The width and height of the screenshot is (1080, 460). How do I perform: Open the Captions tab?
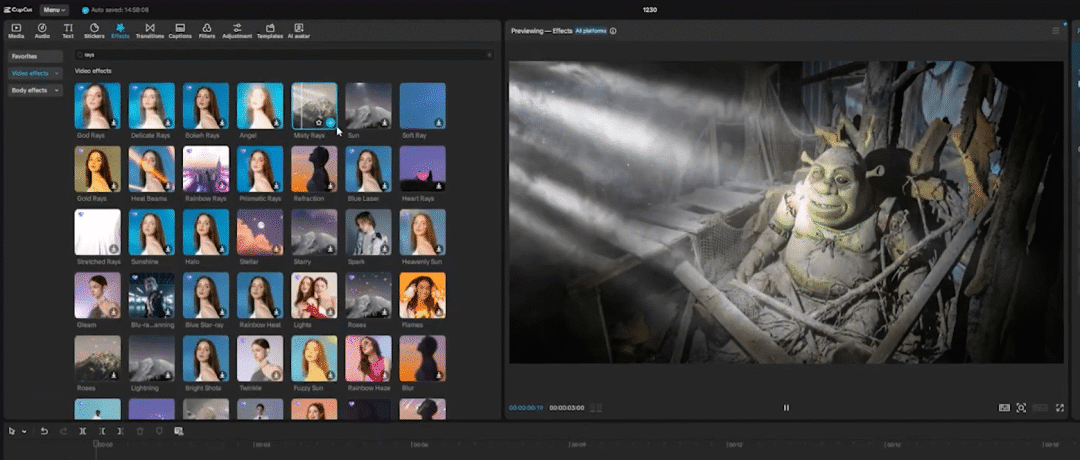point(180,31)
